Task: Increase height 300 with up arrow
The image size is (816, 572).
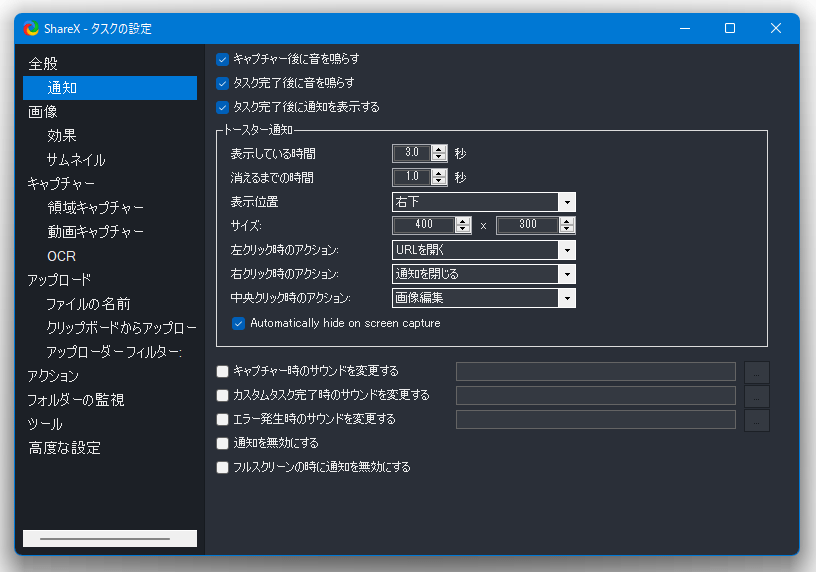Action: click(x=567, y=221)
